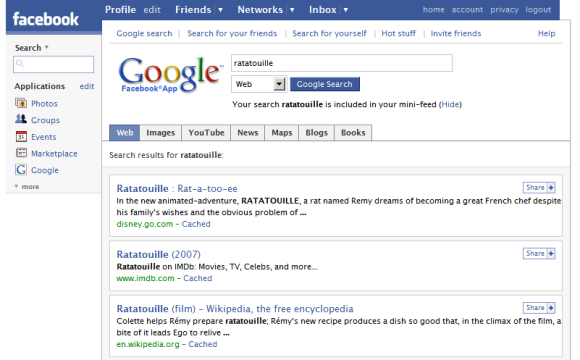Open the Friends dropdown arrow
Image resolution: width=580 pixels, height=360 pixels.
coord(220,10)
